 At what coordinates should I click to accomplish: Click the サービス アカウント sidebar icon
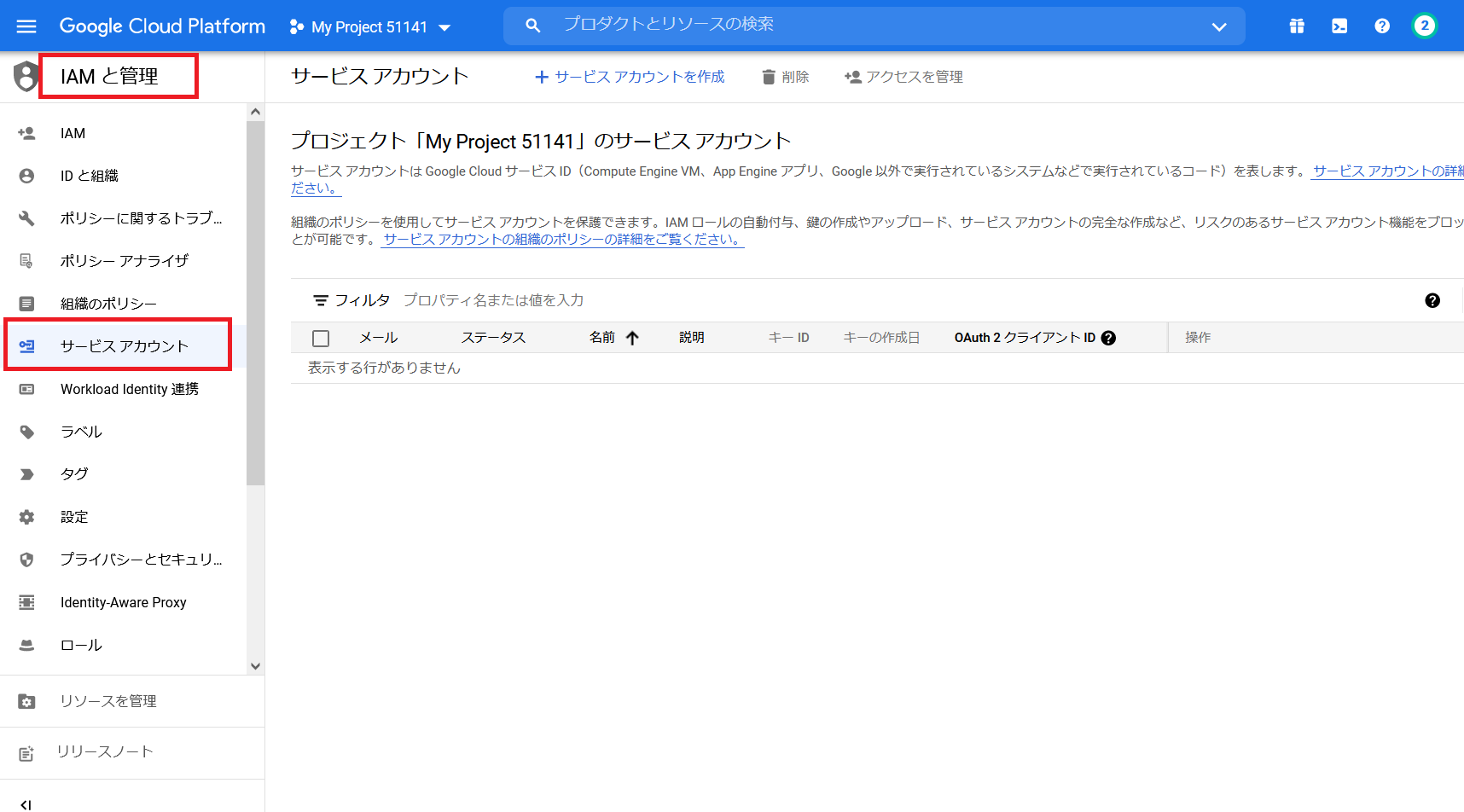[26, 346]
